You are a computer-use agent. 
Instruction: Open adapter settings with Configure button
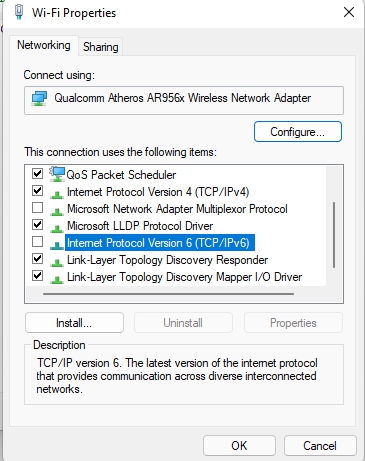click(x=298, y=132)
